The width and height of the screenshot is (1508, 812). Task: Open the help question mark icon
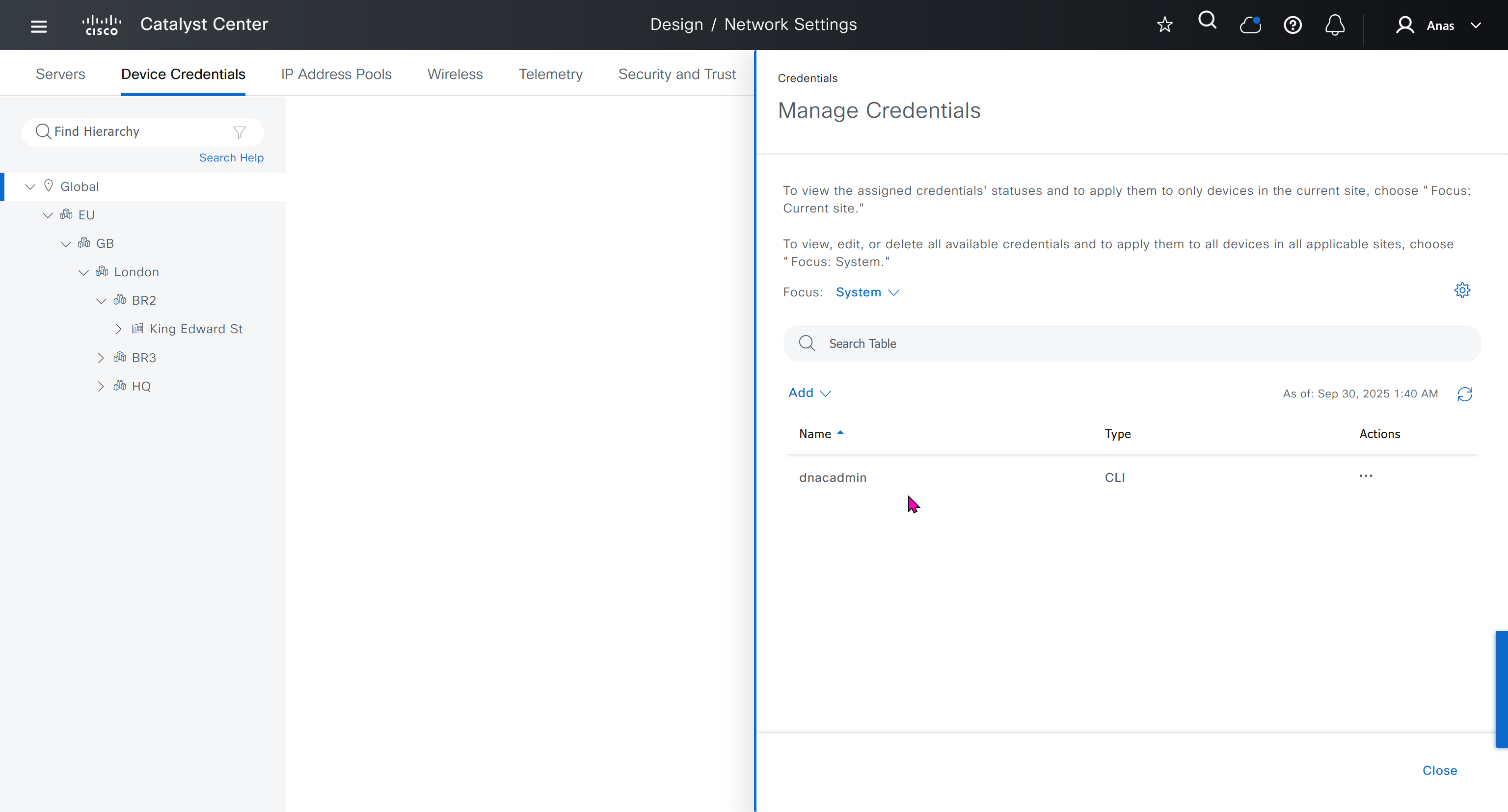coord(1292,25)
